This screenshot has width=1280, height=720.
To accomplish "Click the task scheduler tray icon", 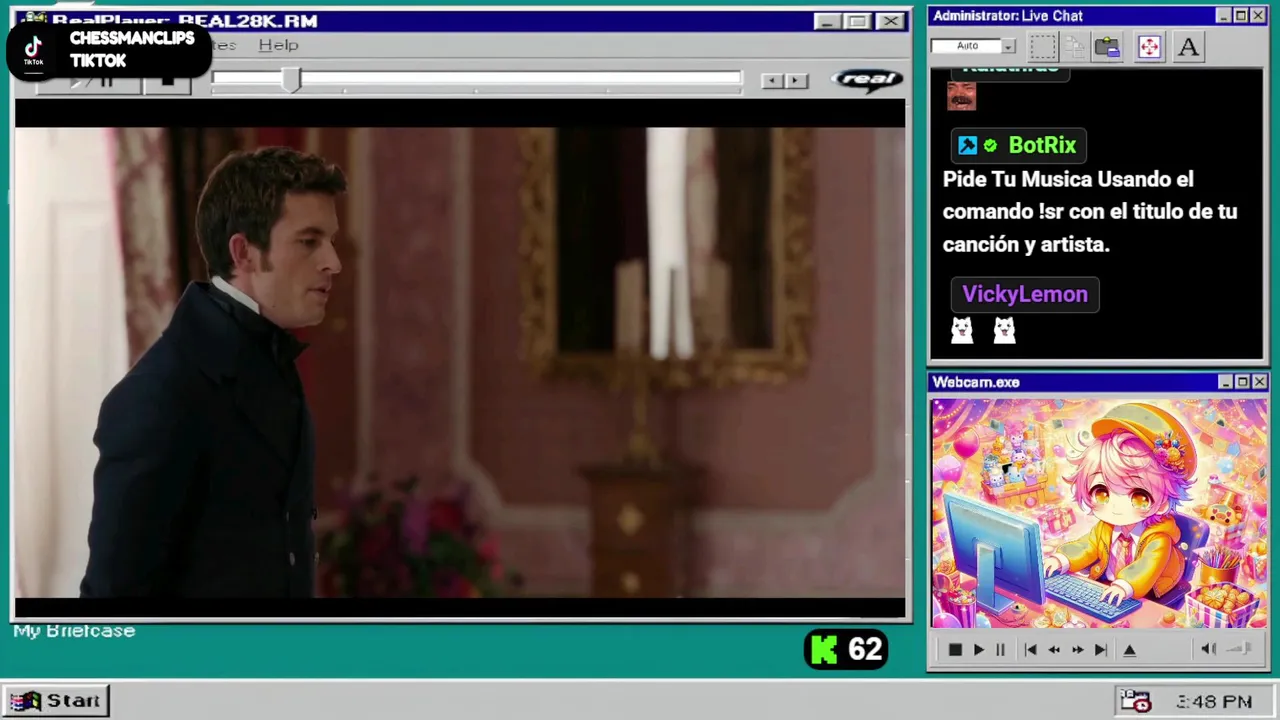I will pos(1135,701).
